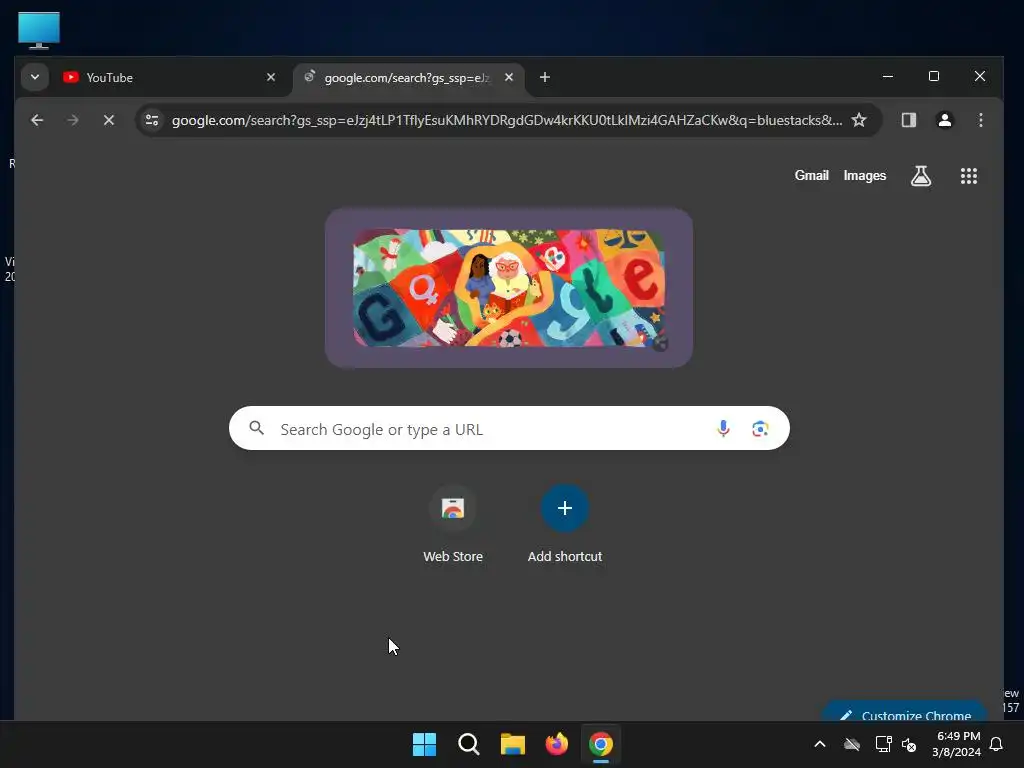Open the tab search dropdown arrow
1024x768 pixels.
point(35,77)
